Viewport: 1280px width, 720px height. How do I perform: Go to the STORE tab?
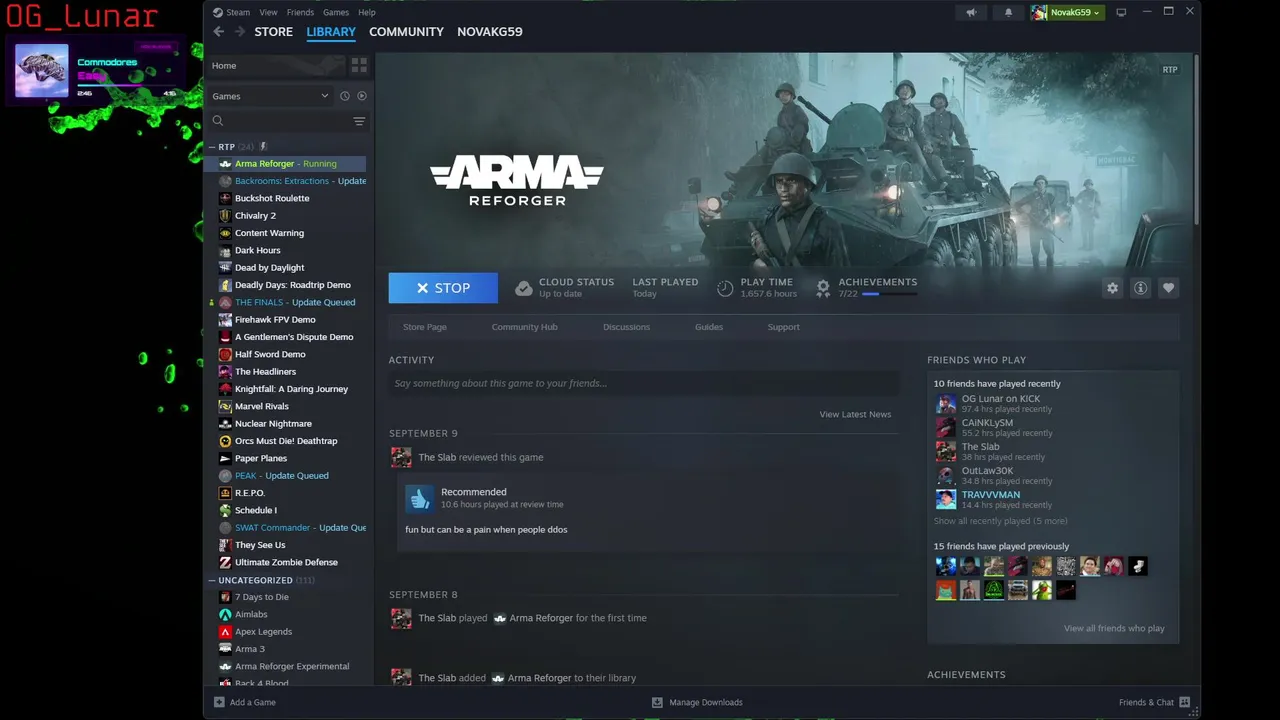click(273, 32)
